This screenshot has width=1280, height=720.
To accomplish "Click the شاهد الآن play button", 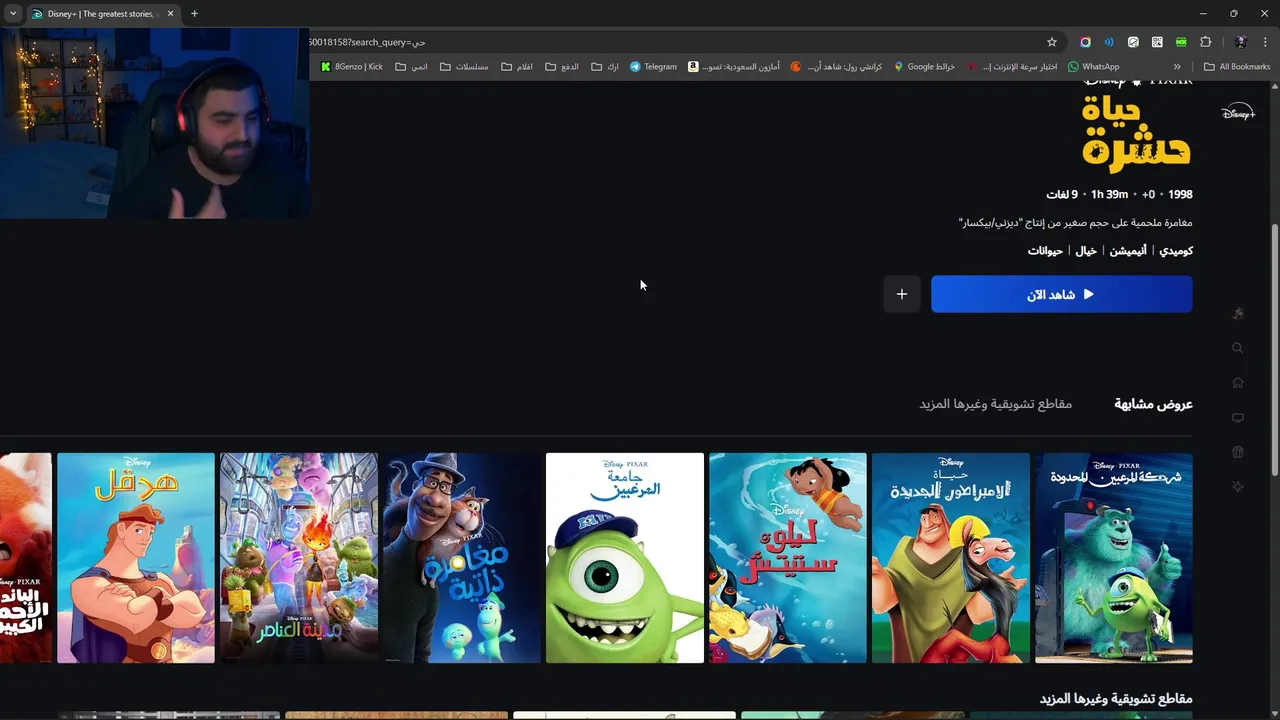I will pyautogui.click(x=1061, y=294).
